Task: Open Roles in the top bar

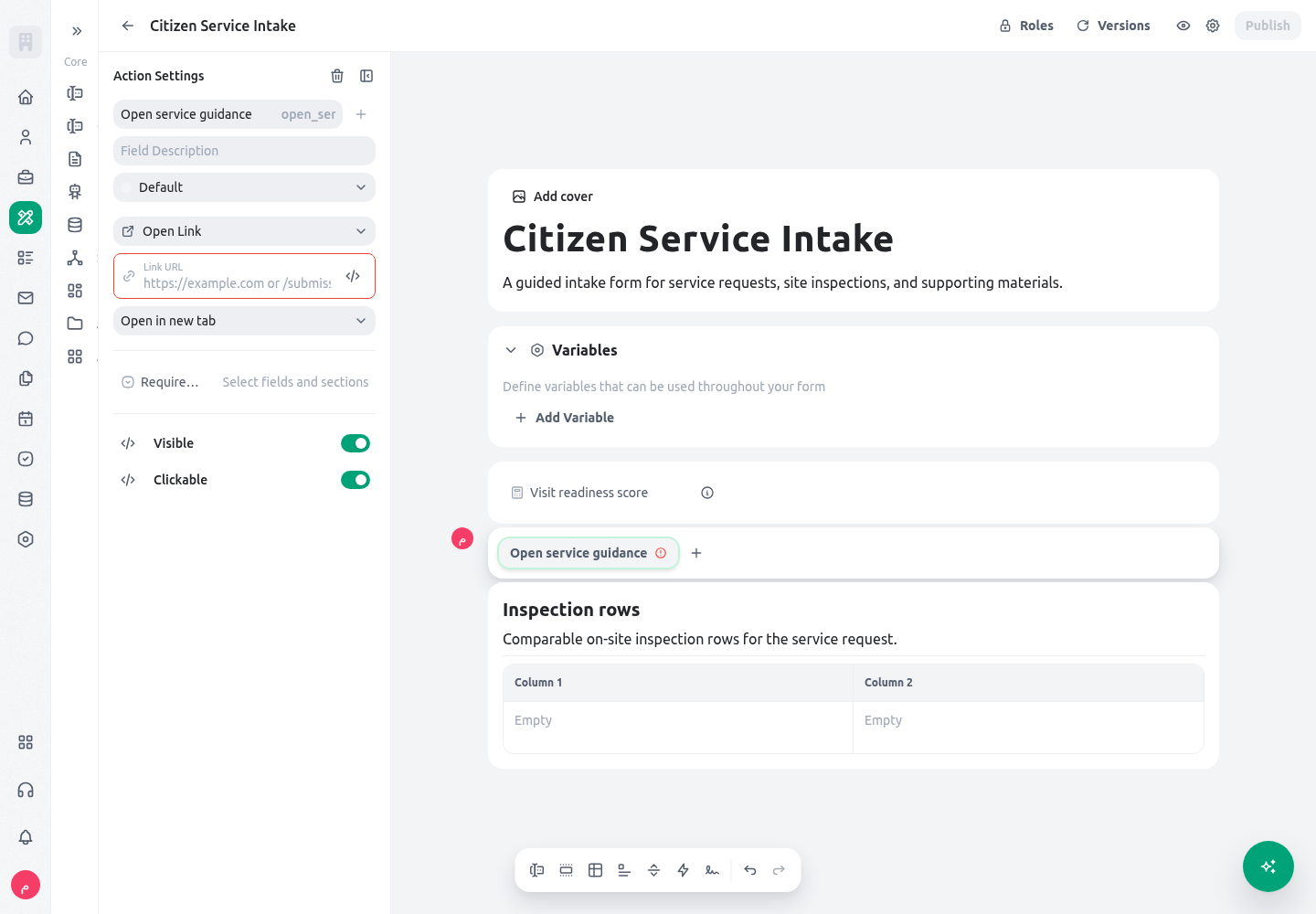Action: pos(1026,26)
